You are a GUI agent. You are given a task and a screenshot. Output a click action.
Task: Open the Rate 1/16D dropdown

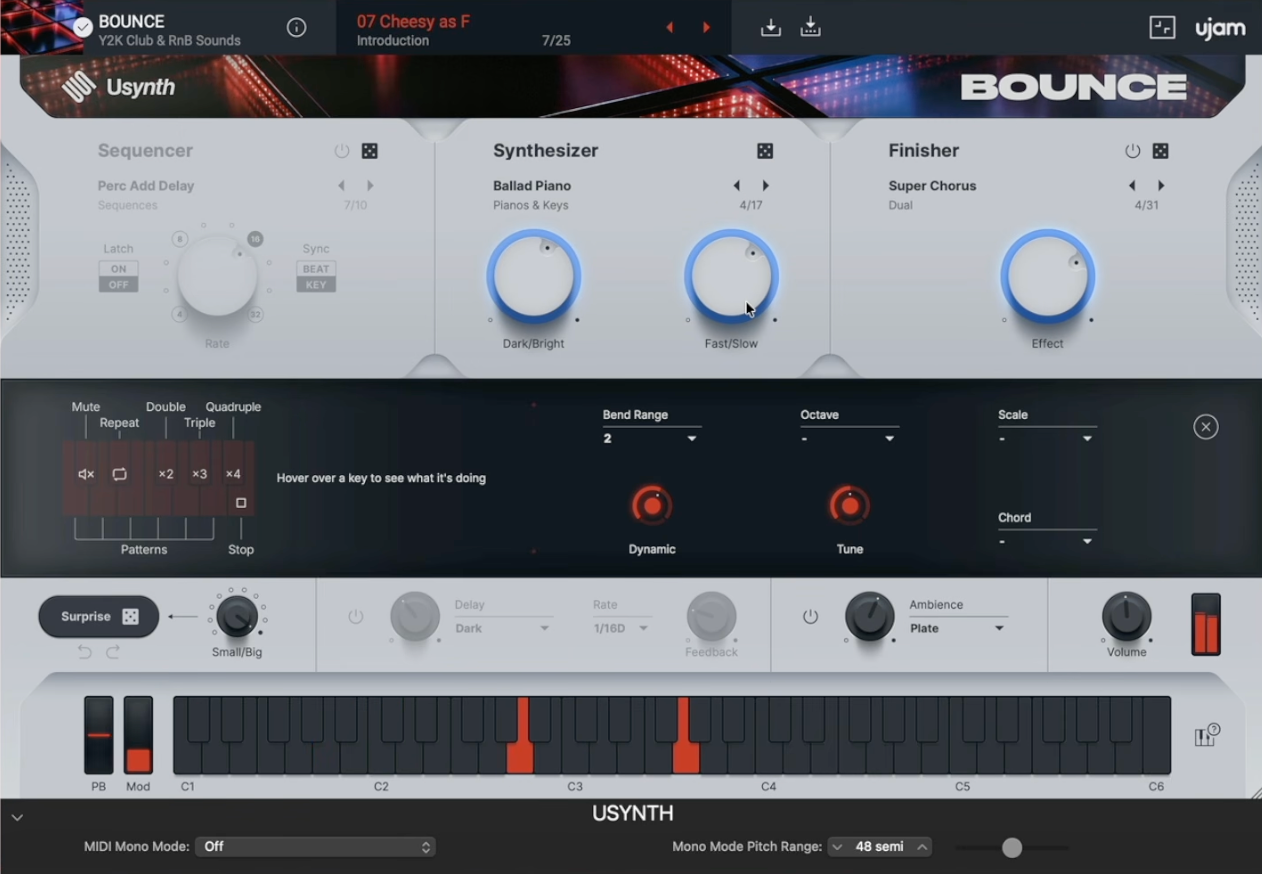point(621,628)
